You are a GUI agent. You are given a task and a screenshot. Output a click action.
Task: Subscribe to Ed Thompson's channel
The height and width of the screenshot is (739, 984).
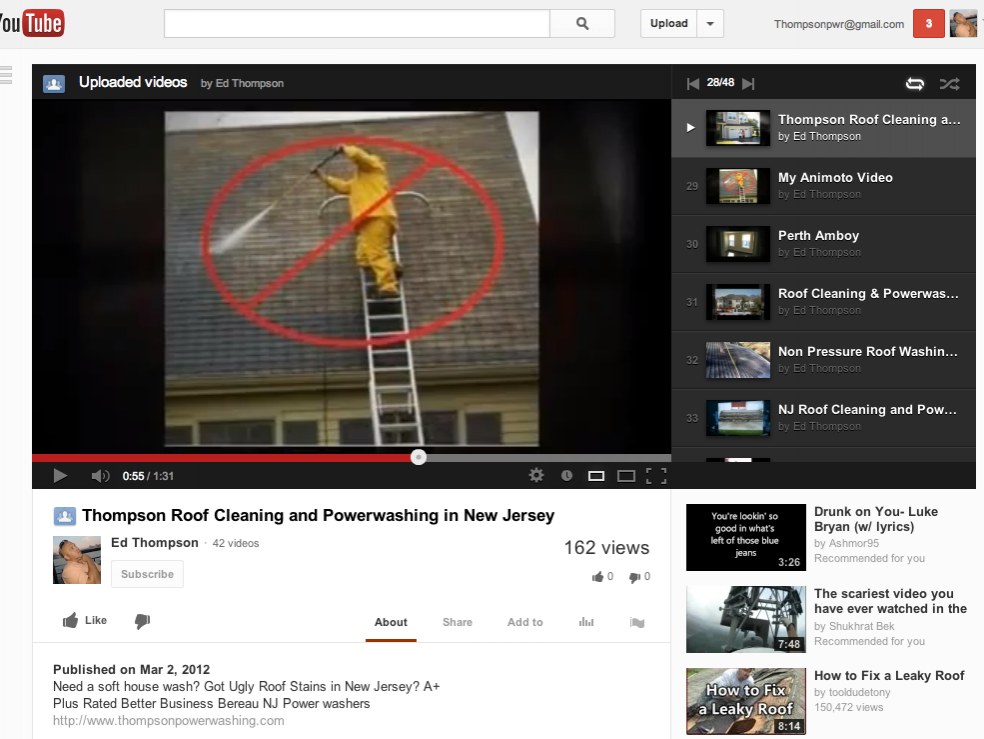(x=147, y=574)
